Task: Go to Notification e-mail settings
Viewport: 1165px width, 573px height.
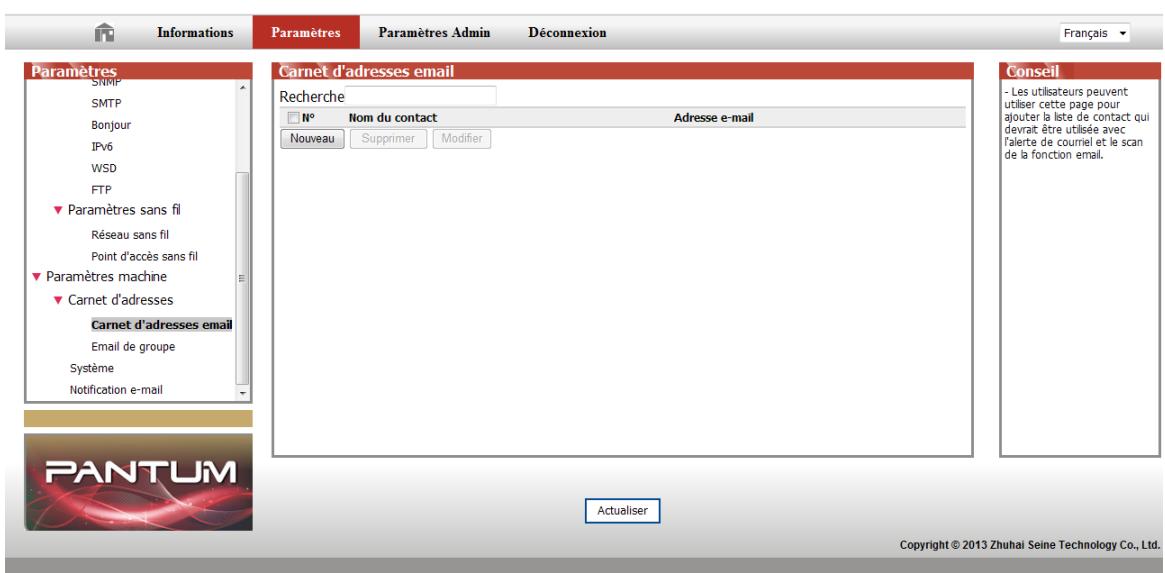Action: coord(115,389)
